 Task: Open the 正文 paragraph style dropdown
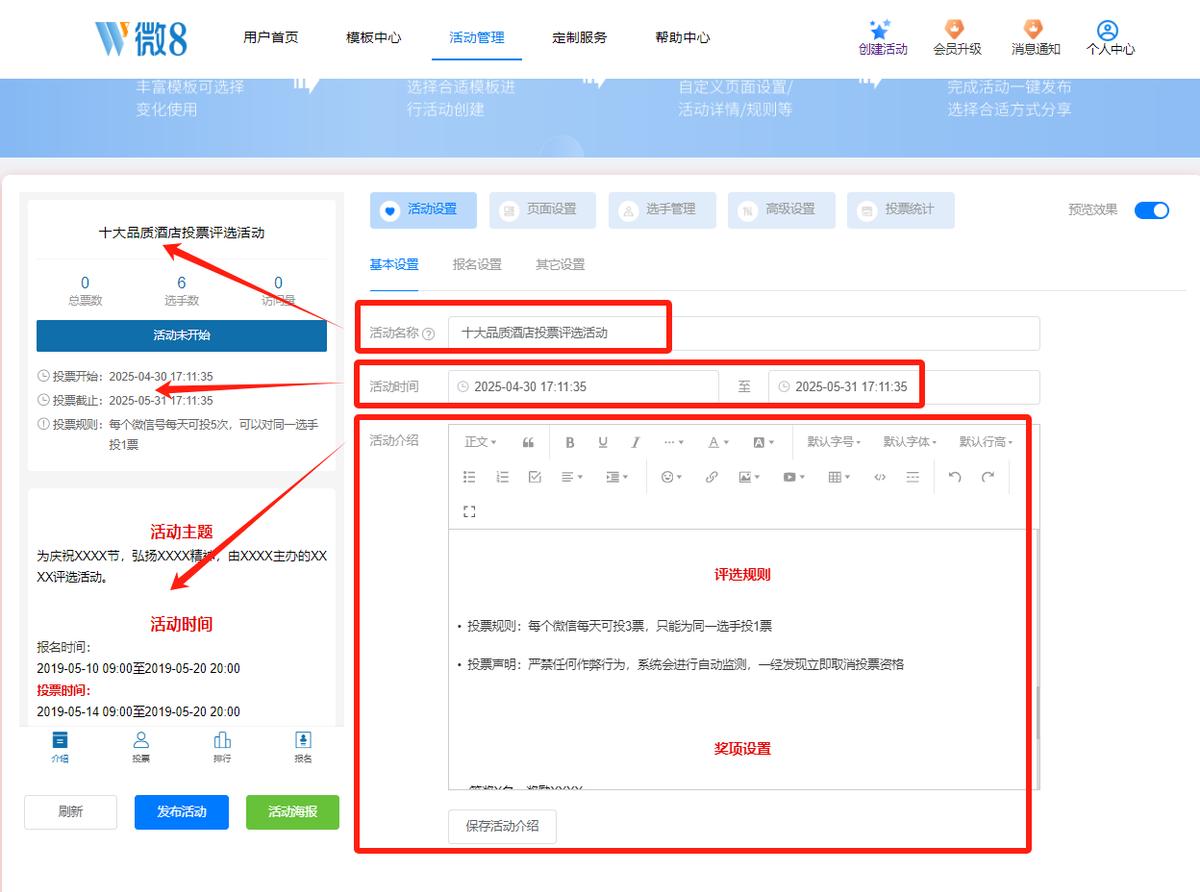(481, 442)
